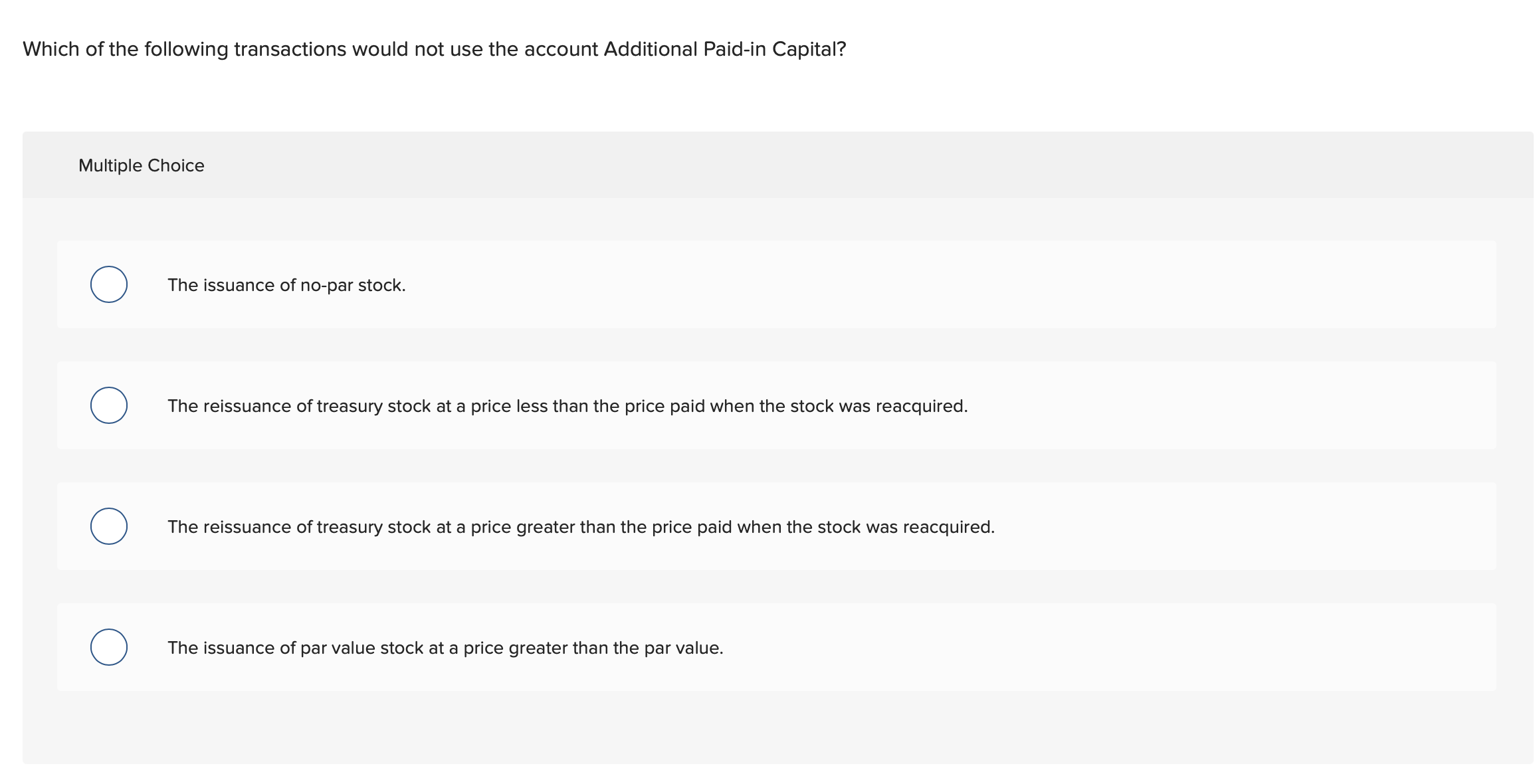Select the radio button beside treasury stock reissued below cost
The width and height of the screenshot is (1539, 784).
point(108,405)
